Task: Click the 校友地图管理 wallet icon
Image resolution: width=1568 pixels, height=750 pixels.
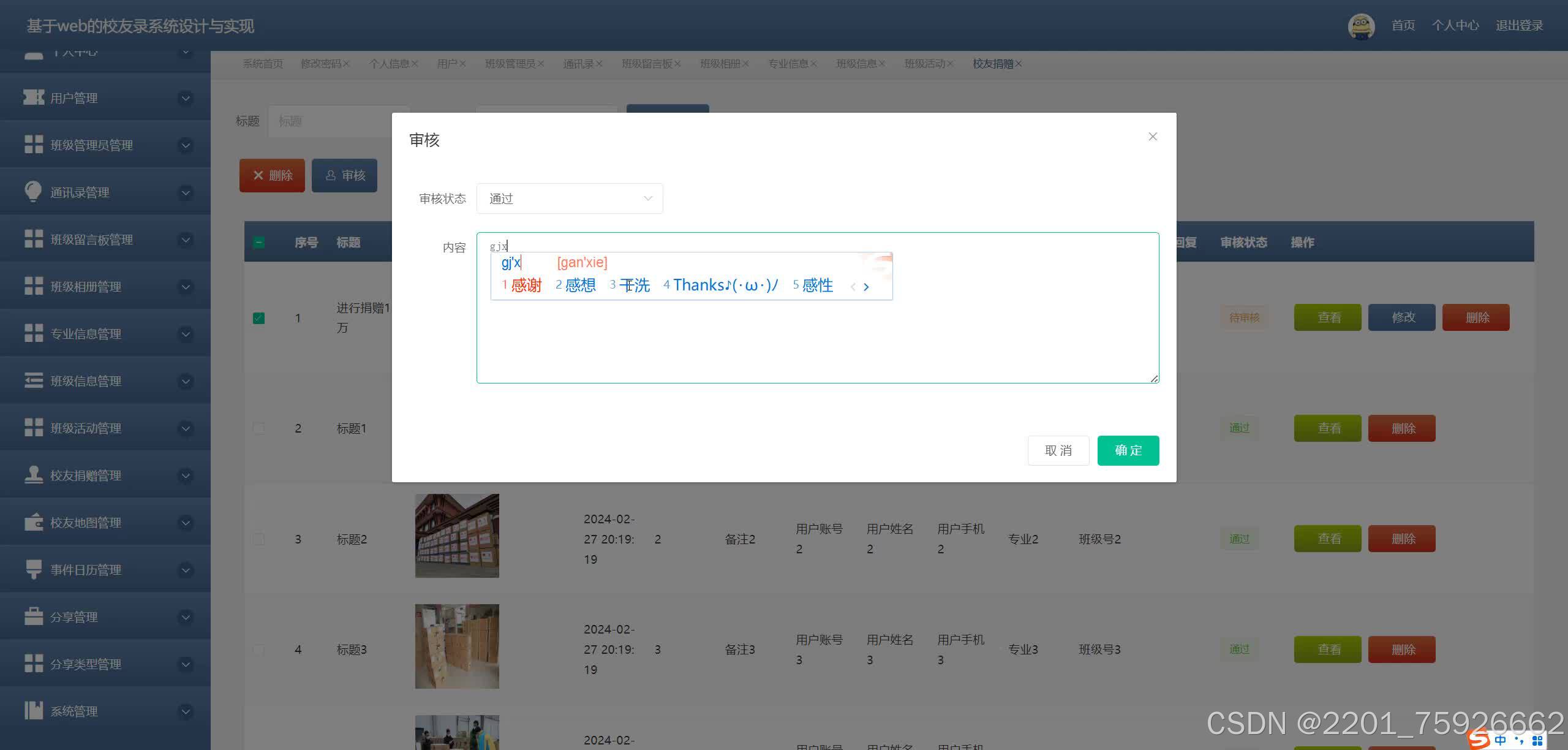Action: (33, 522)
